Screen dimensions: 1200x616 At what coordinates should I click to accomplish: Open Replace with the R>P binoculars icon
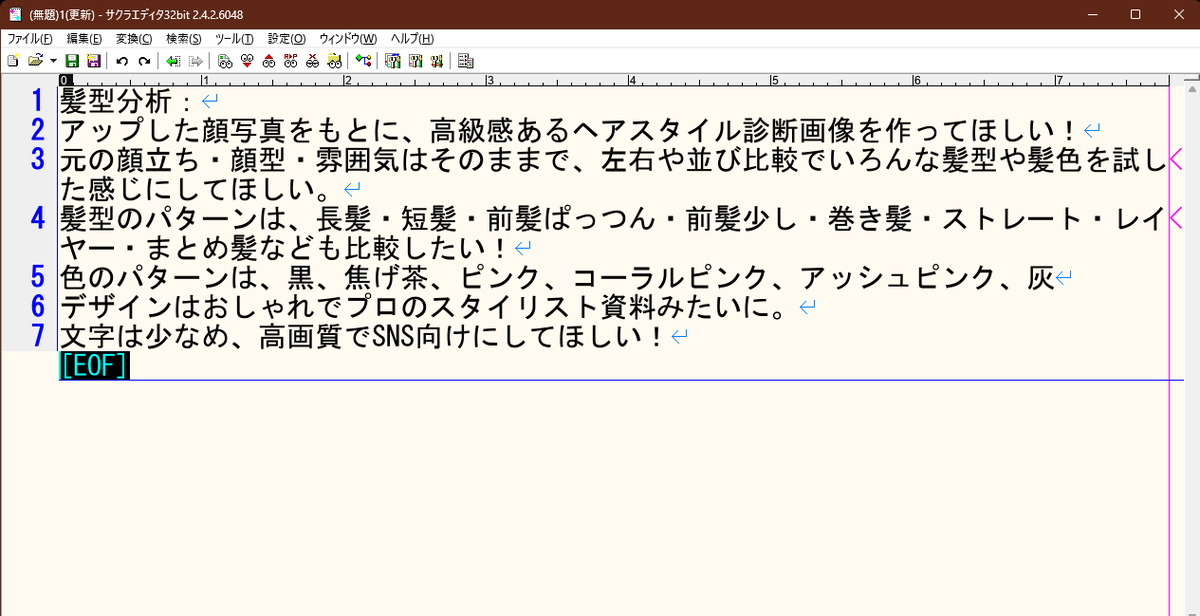coord(291,61)
